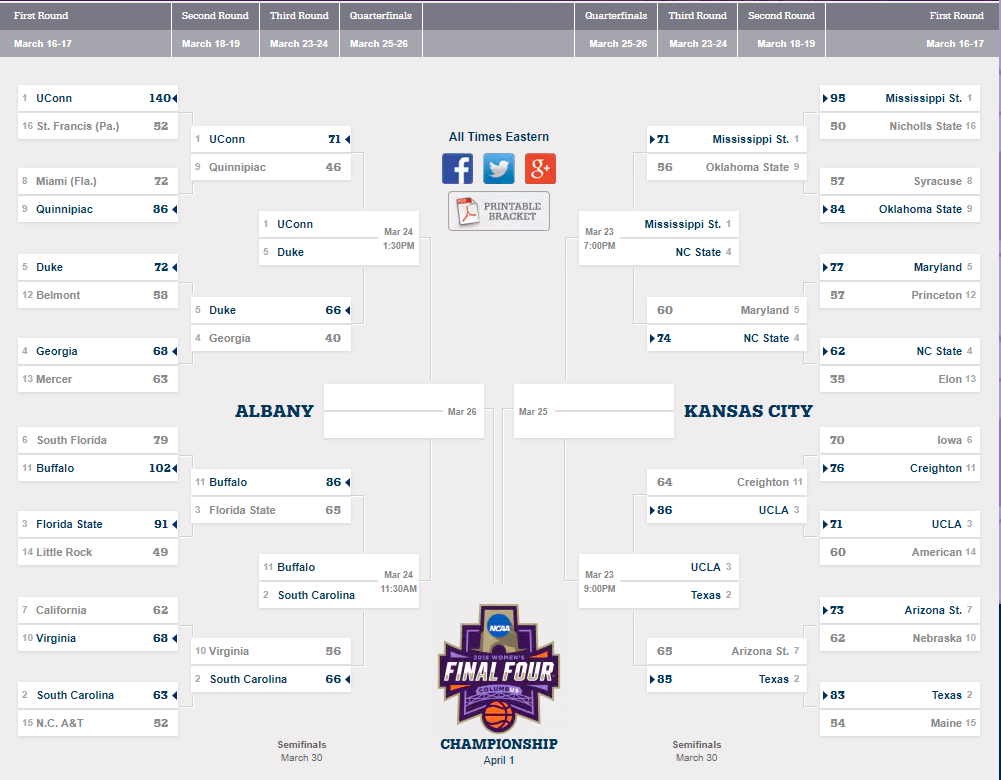The width and height of the screenshot is (1001, 780).
Task: Click the Twitter share icon
Action: (499, 169)
